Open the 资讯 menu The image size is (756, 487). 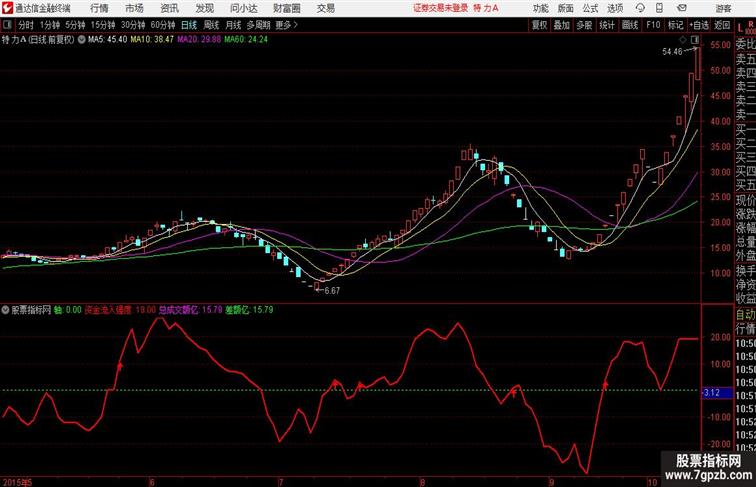(170, 8)
